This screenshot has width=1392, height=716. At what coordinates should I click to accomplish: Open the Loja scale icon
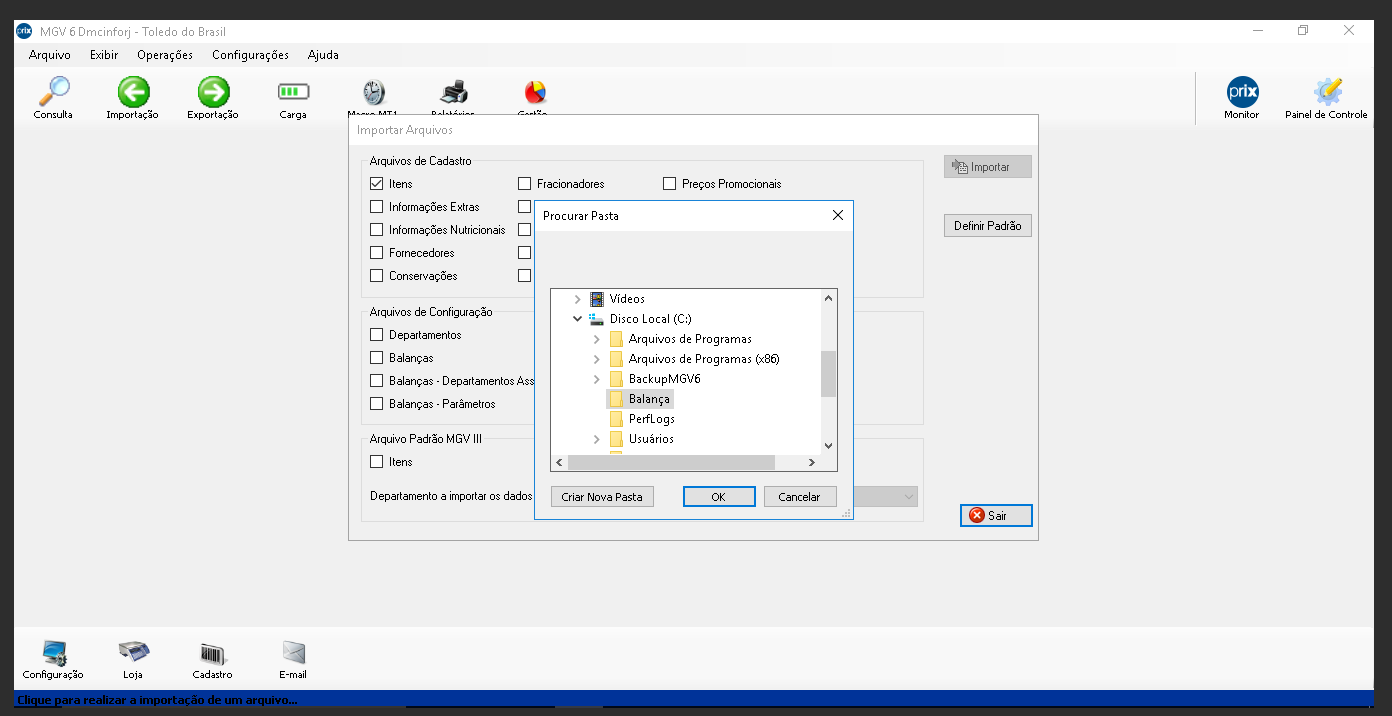tap(133, 654)
